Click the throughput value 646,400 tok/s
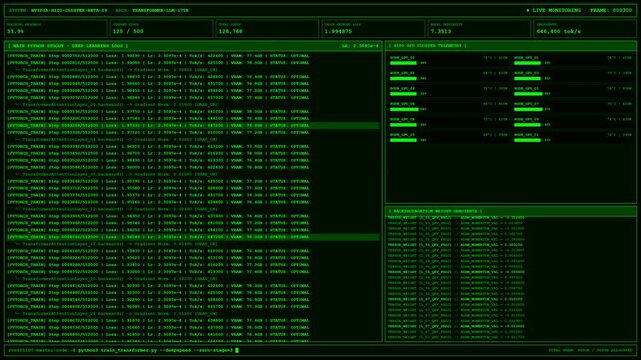Screen dimensions: 641x360 pos(558,31)
